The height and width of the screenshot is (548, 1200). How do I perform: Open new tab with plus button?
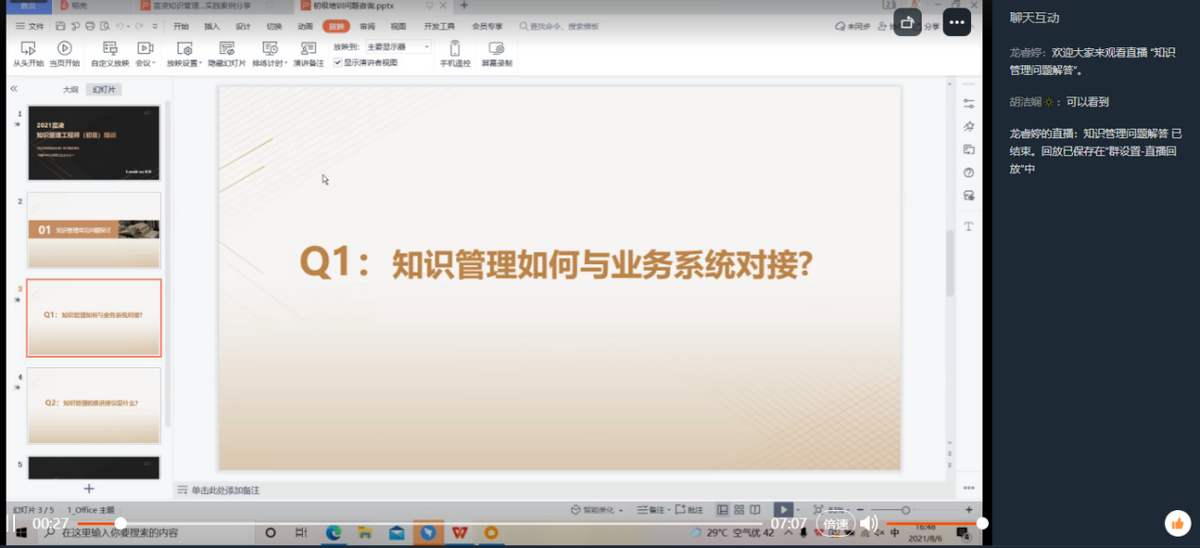(463, 6)
